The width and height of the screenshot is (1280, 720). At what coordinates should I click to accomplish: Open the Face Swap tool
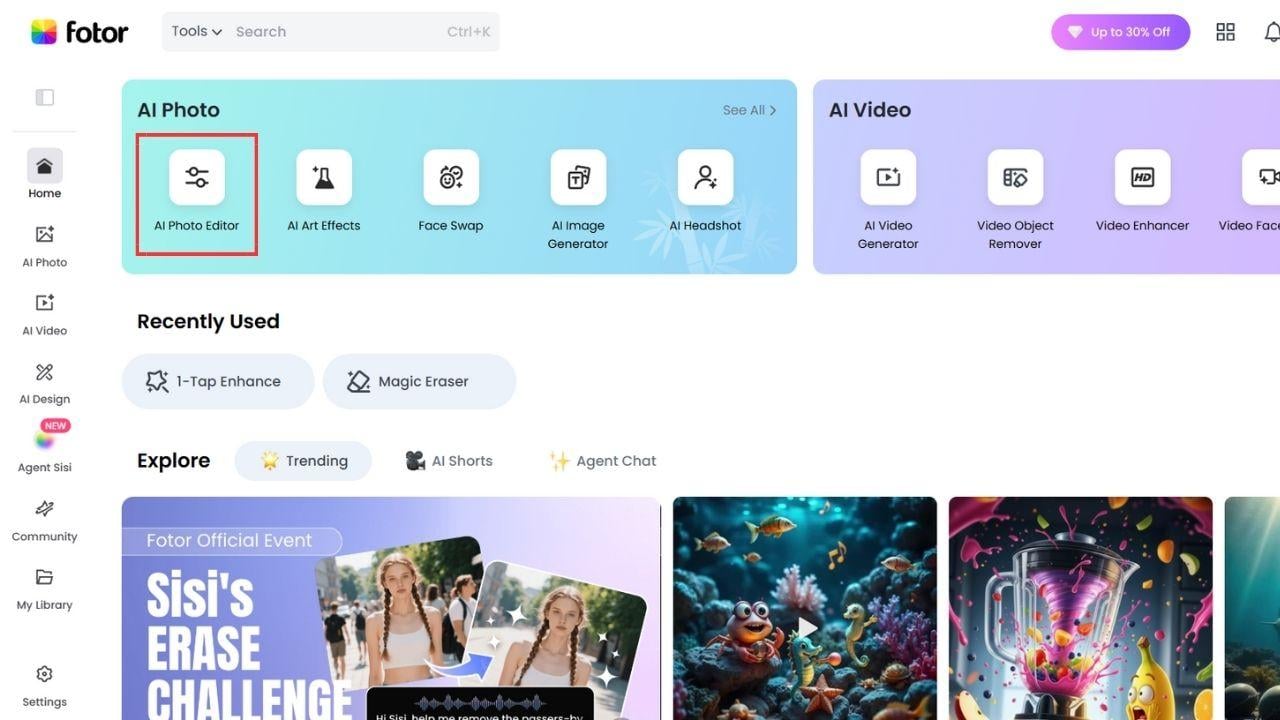tap(451, 193)
